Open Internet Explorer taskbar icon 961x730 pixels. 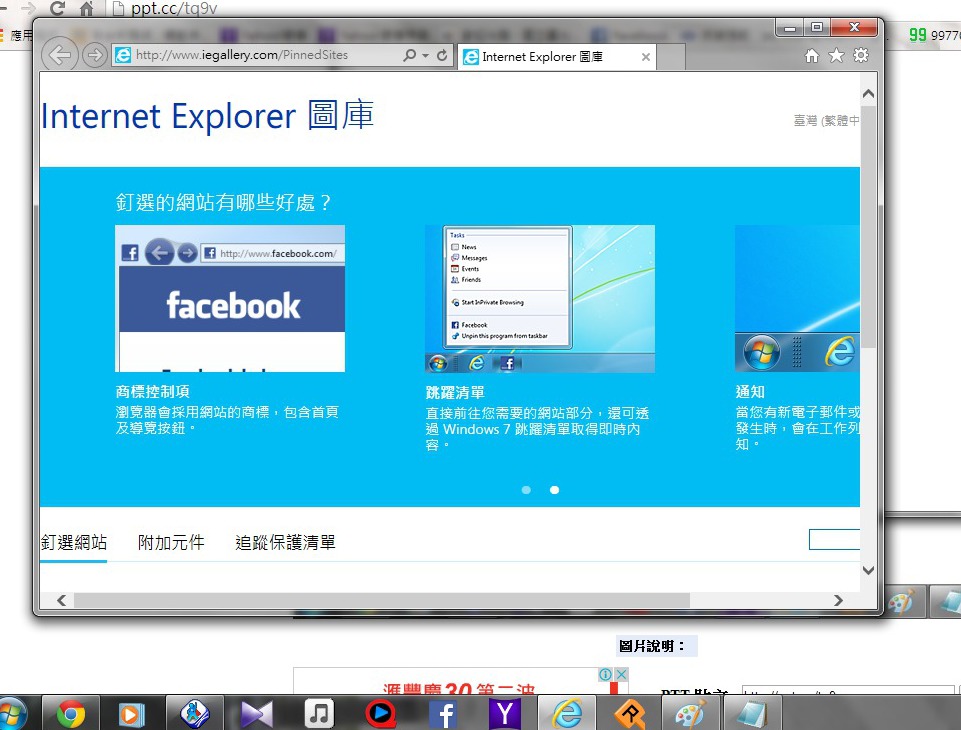567,713
